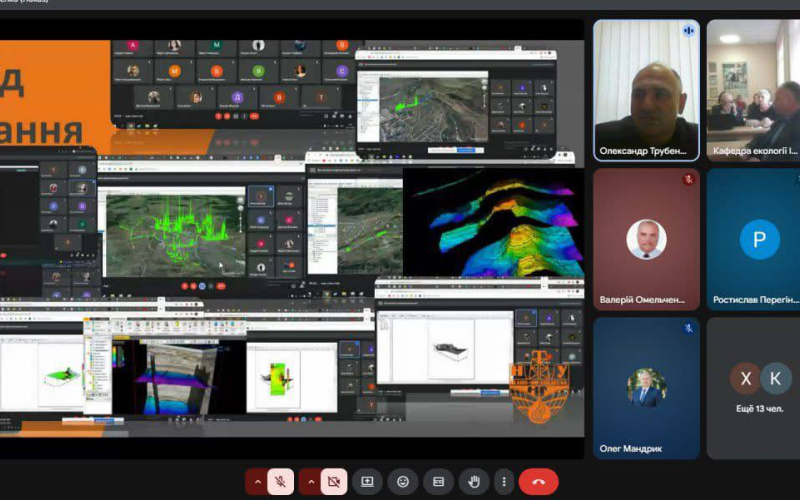Open audio settings arrow beside microphone

click(257, 482)
